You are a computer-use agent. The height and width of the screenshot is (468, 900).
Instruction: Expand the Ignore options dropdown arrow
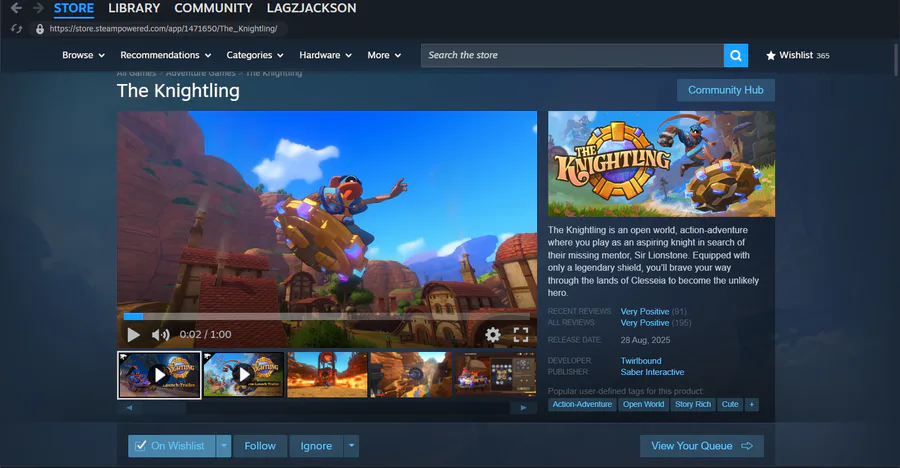click(x=351, y=446)
